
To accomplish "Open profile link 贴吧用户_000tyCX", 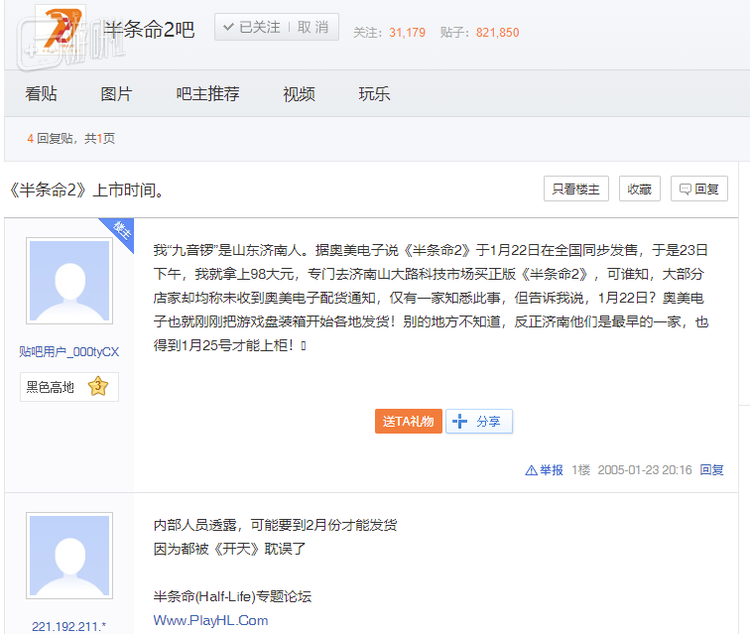I will (69, 352).
